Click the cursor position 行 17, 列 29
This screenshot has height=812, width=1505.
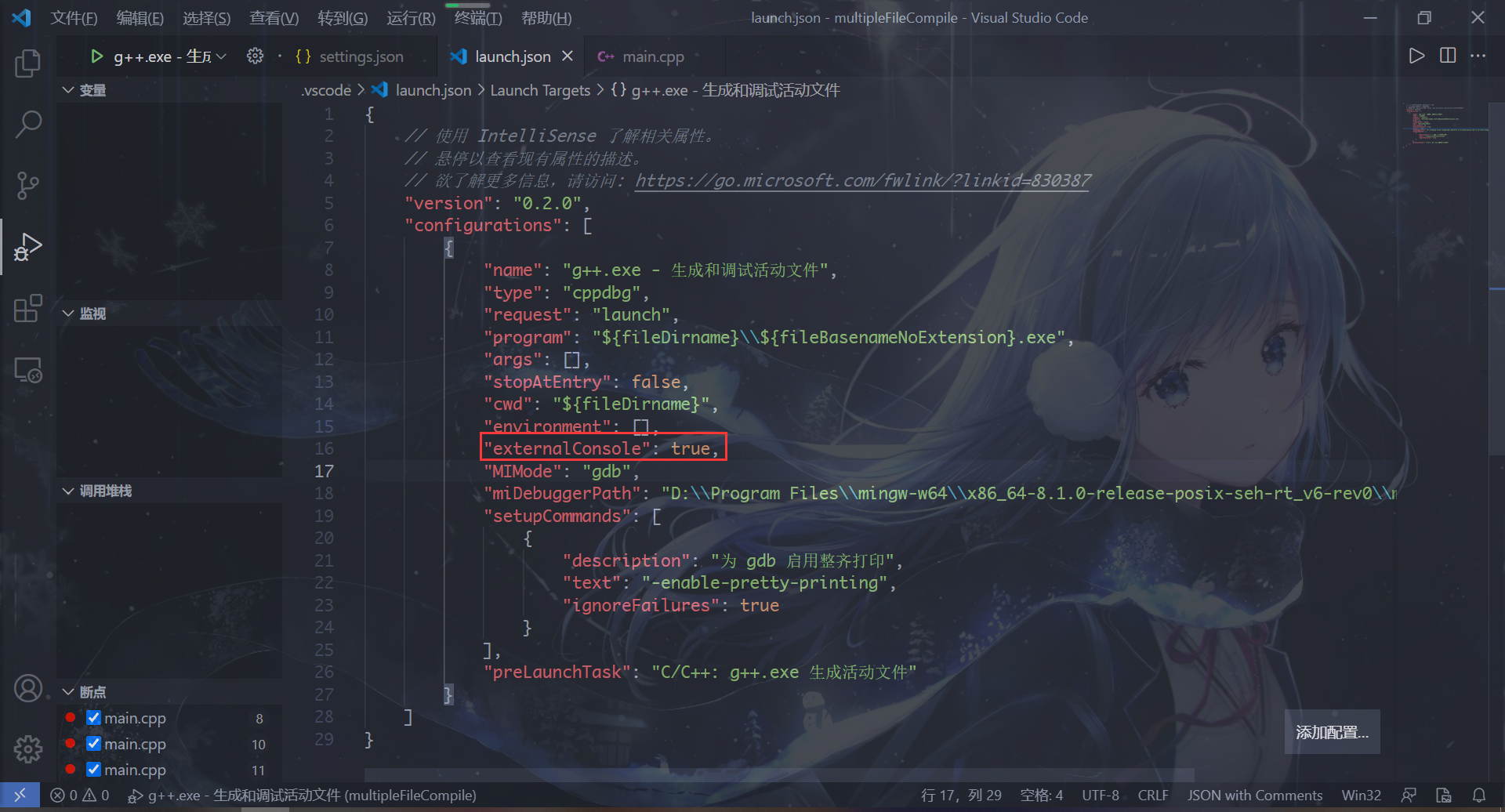point(961,795)
